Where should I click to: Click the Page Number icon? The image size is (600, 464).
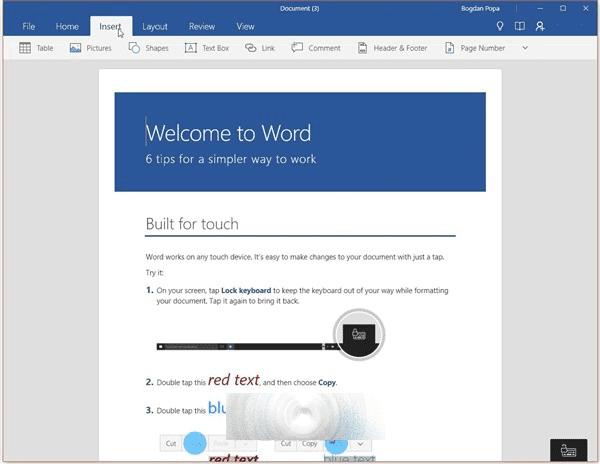coord(450,48)
